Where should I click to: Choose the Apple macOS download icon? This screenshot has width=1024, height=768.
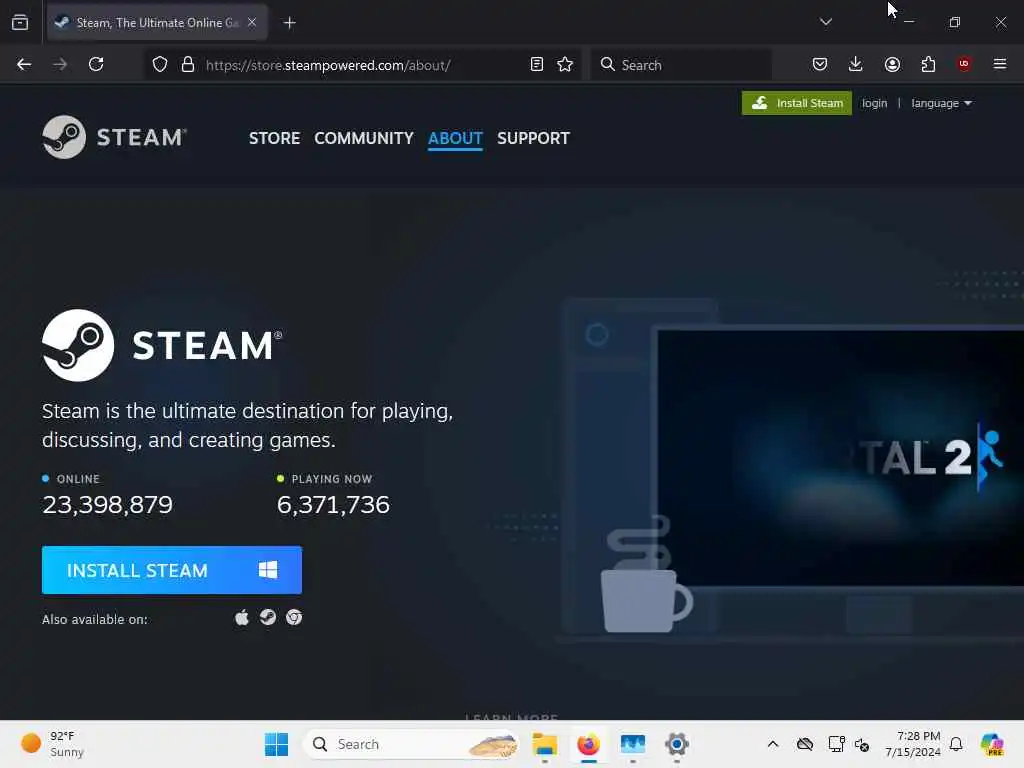click(242, 617)
